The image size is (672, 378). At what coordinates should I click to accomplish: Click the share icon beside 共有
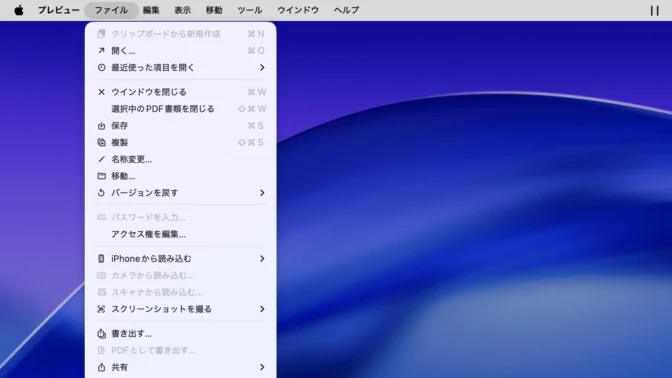click(101, 367)
